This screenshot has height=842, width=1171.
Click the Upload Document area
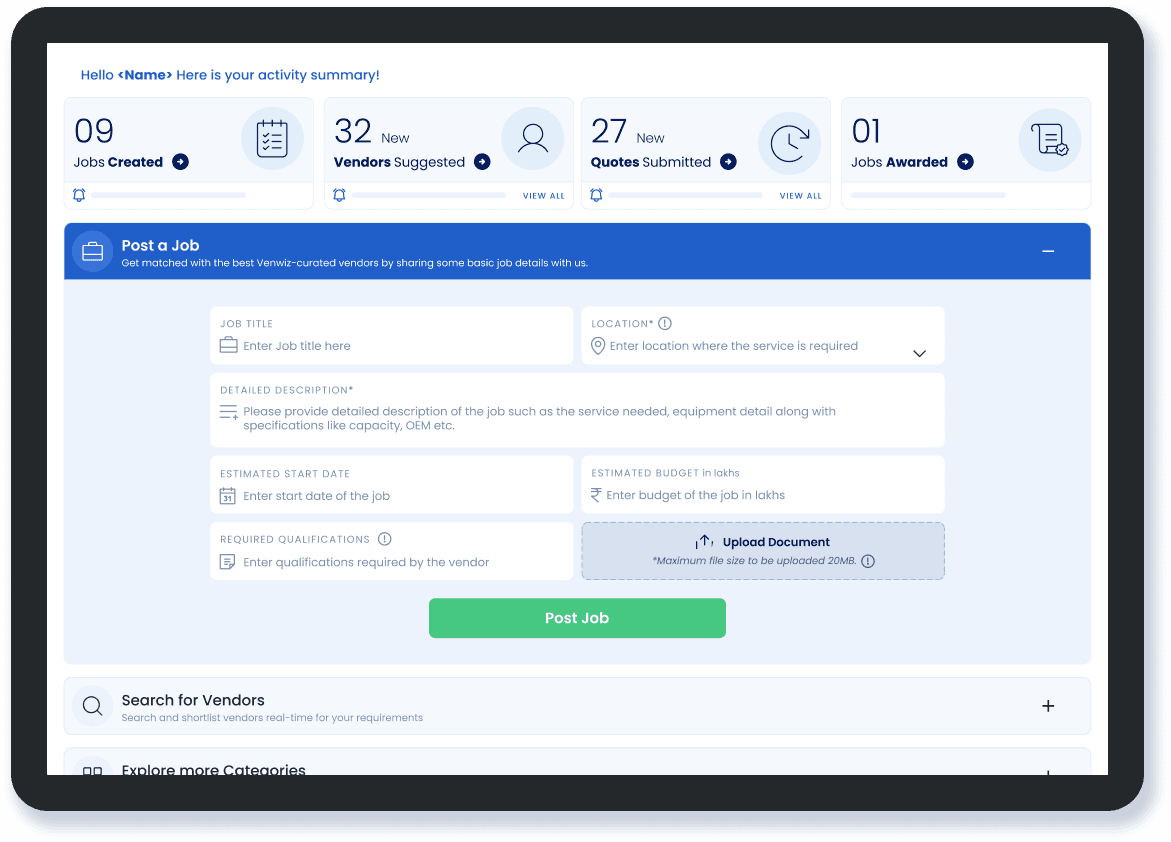click(x=763, y=551)
